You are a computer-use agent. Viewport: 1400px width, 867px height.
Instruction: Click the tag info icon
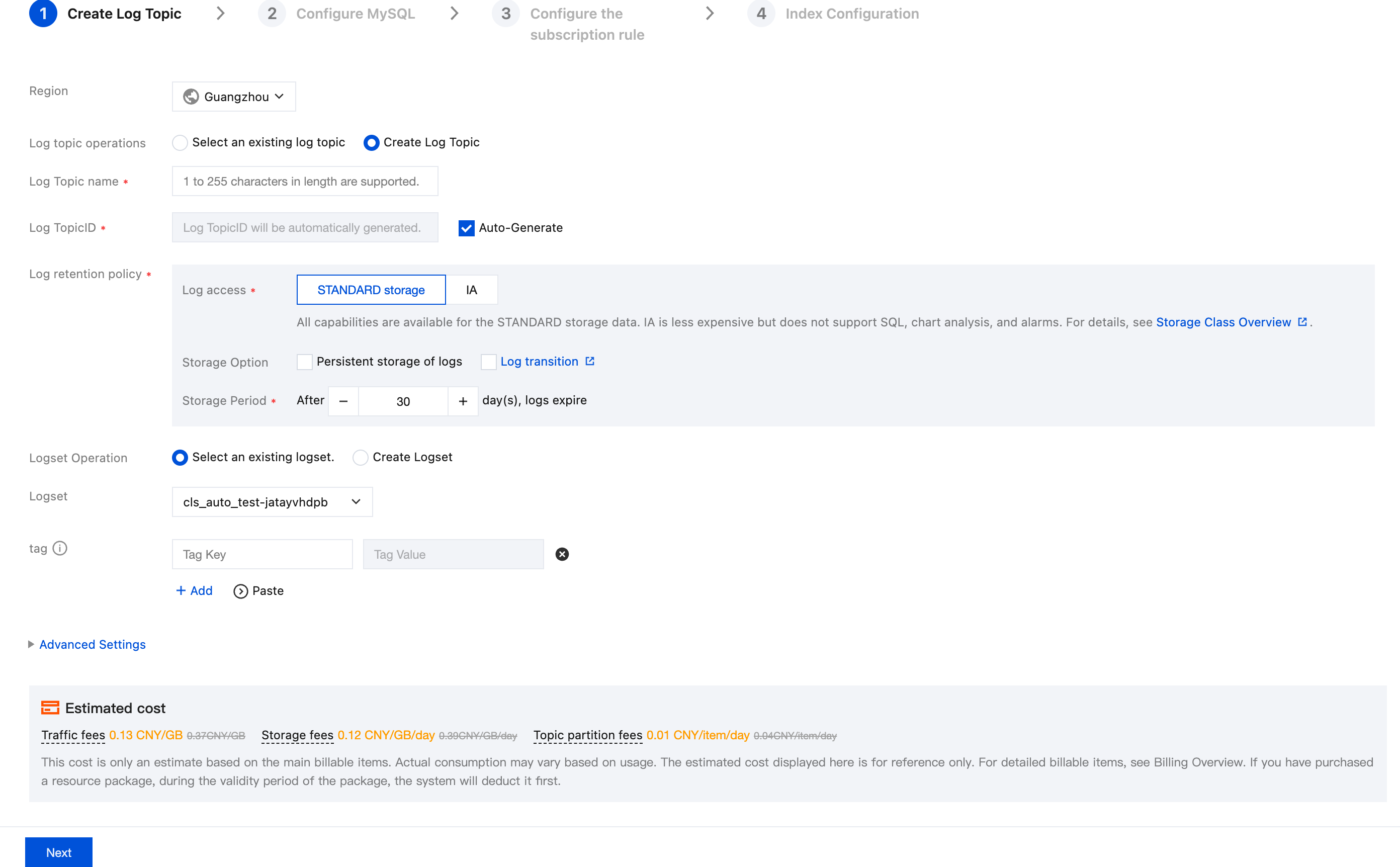click(60, 548)
